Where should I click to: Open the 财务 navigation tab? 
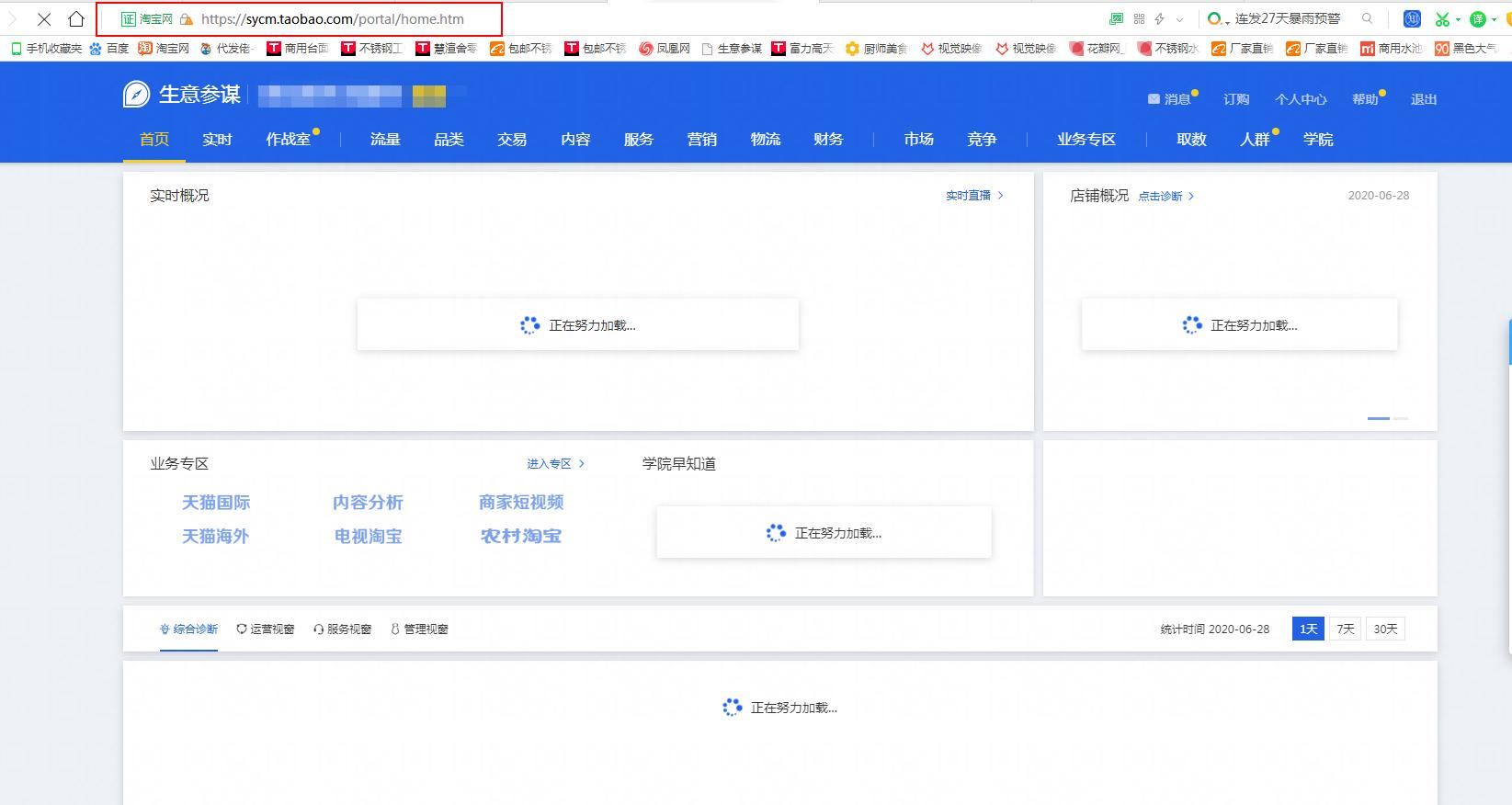point(828,140)
